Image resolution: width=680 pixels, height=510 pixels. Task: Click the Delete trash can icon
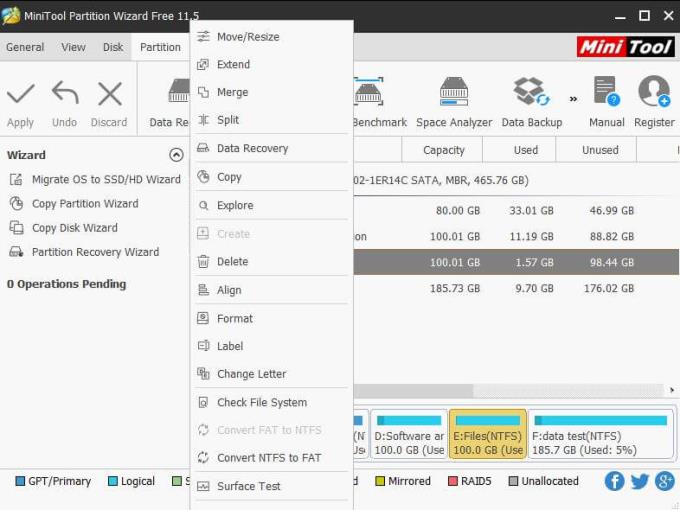point(203,262)
